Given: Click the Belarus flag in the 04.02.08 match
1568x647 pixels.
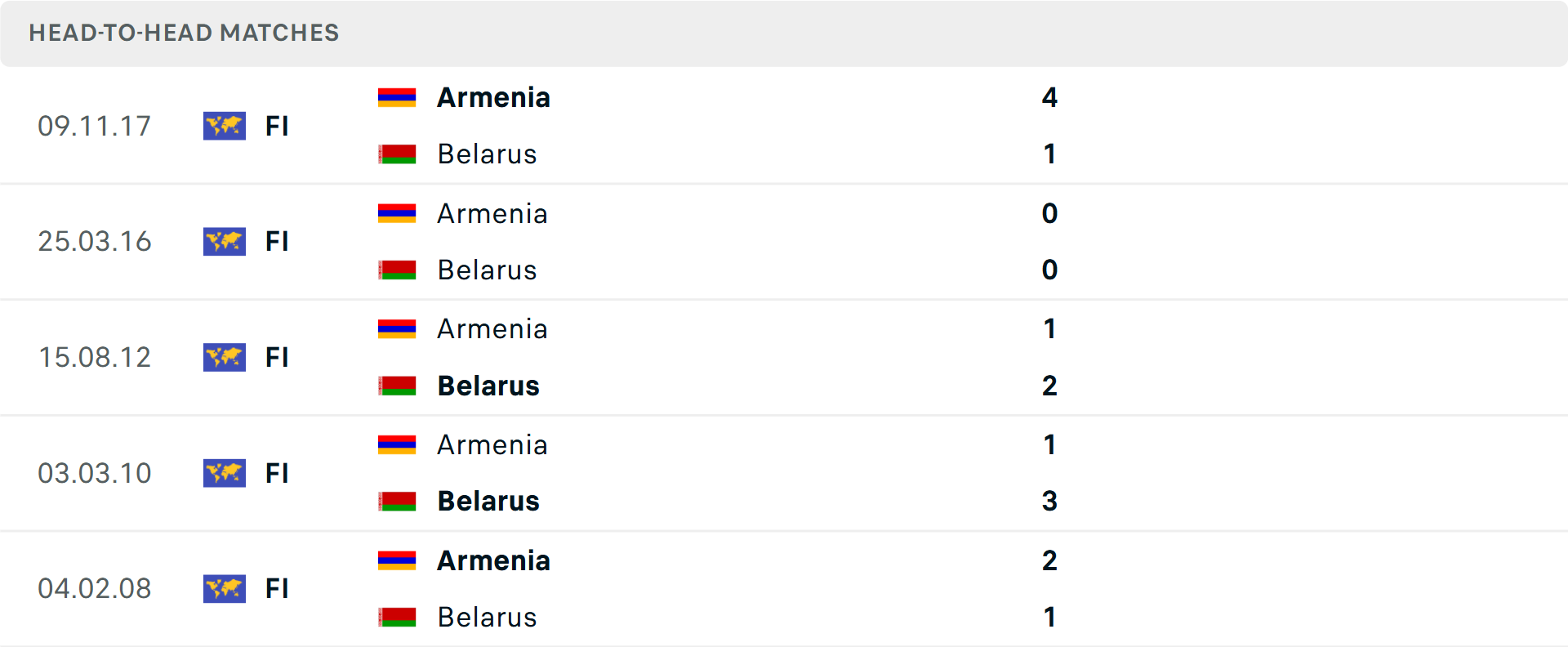Looking at the screenshot, I should 398,618.
